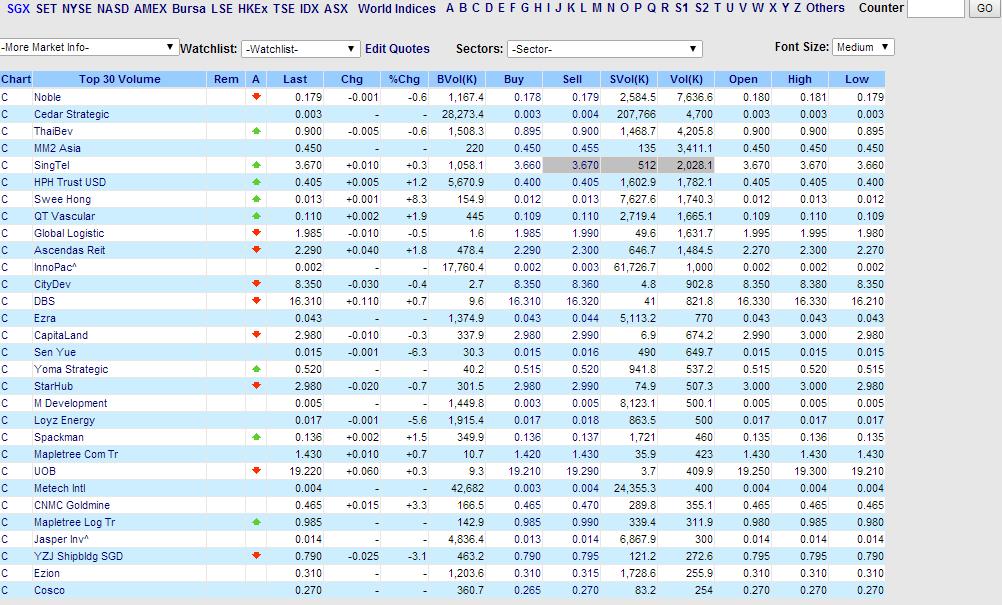Open World Indices tab
This screenshot has width=1002, height=605.
(396, 9)
